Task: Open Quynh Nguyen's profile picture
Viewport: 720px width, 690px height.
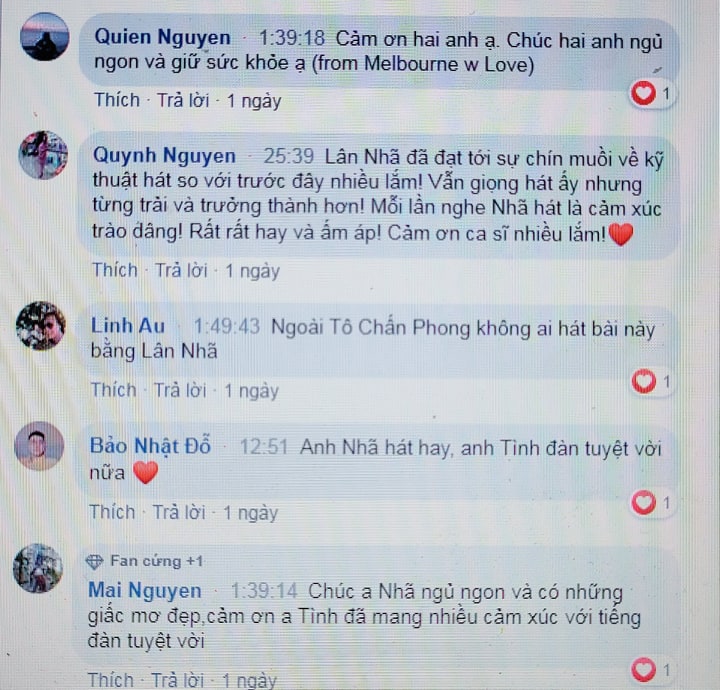Action: 43,155
